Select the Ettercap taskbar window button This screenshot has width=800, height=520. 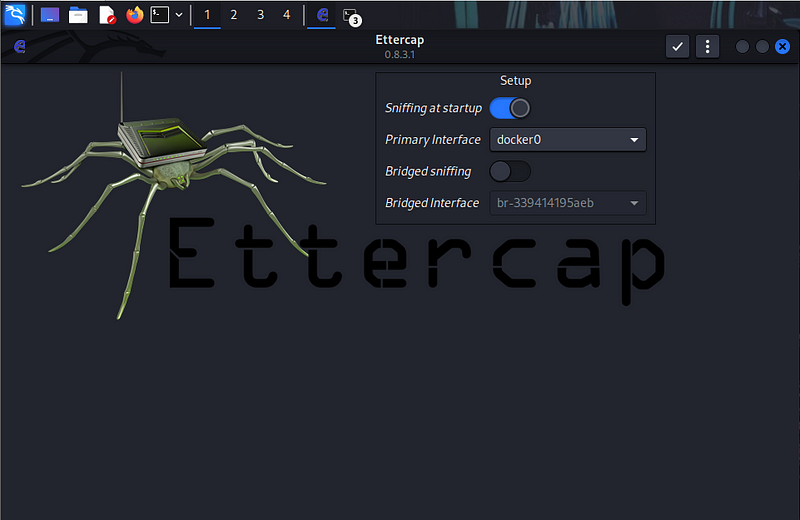tap(322, 15)
